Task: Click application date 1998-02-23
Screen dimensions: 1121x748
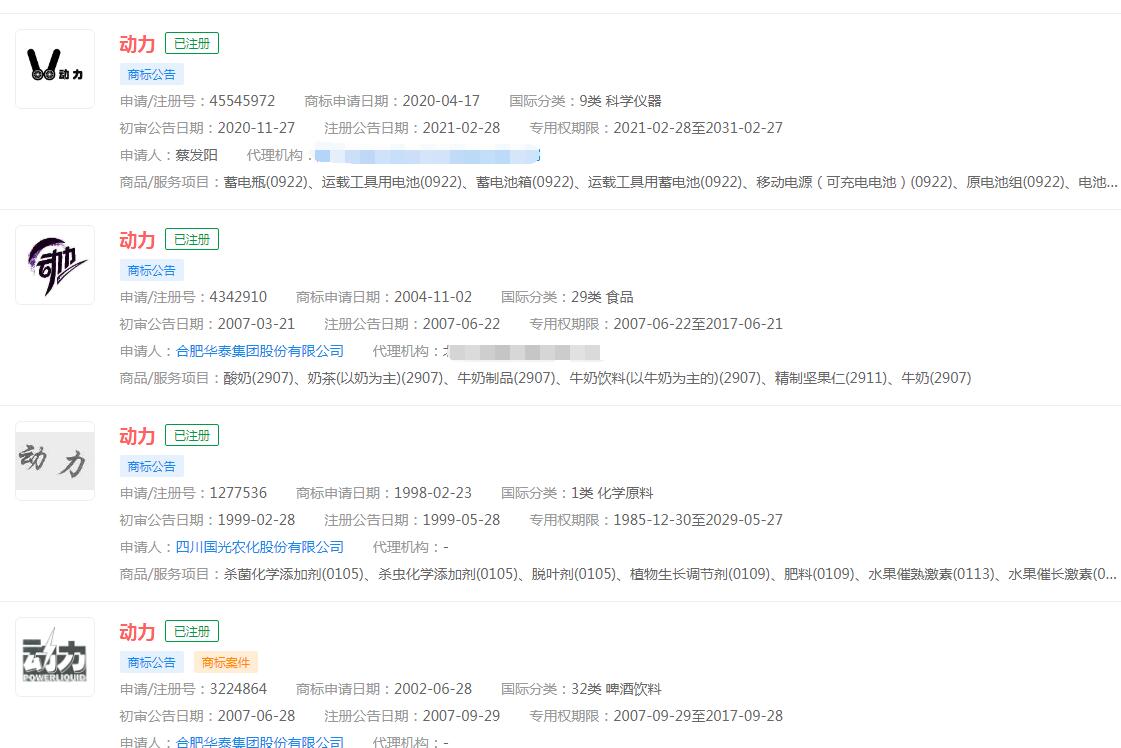Action: [x=433, y=493]
